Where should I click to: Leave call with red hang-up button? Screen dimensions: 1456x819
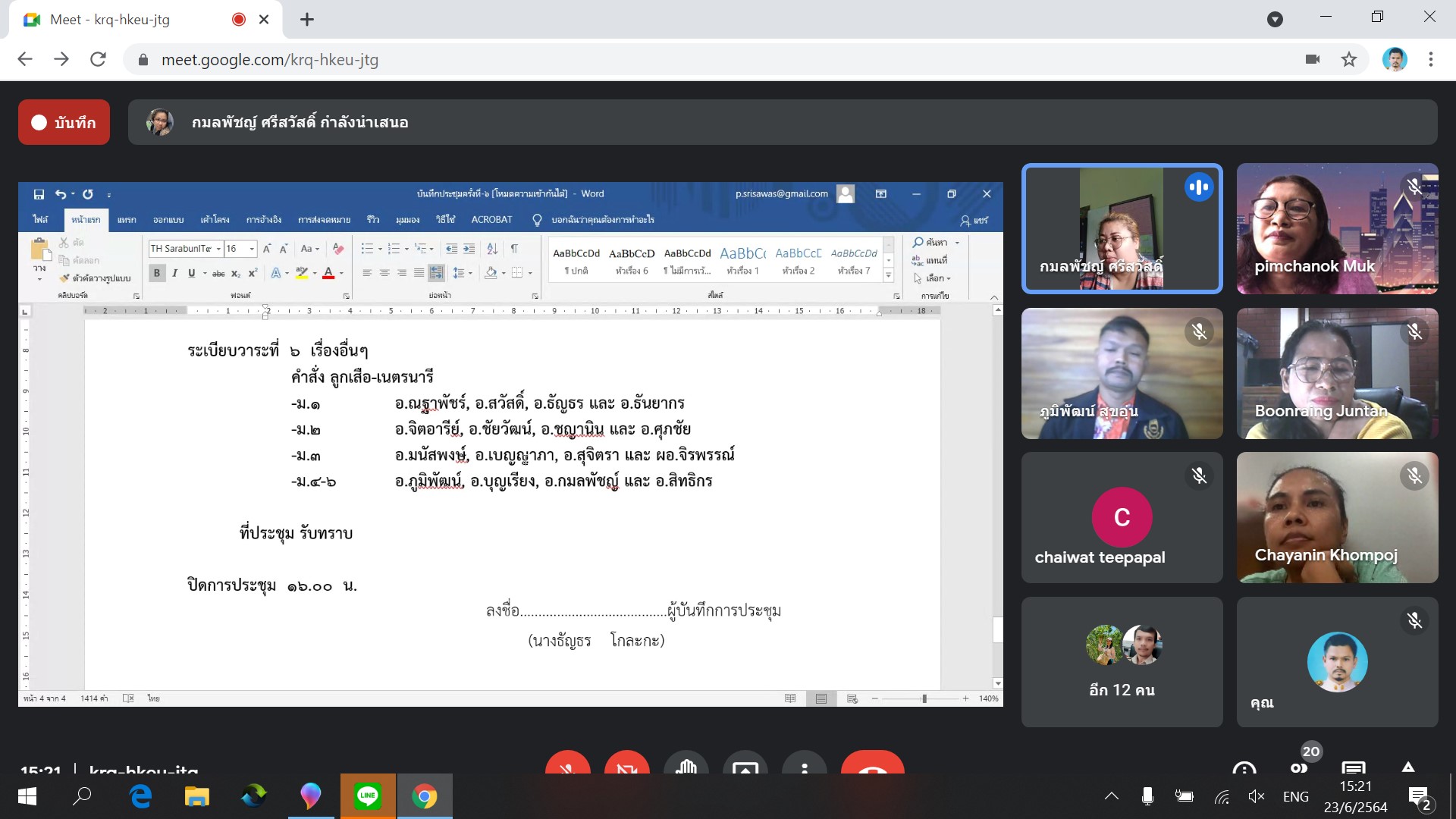click(x=872, y=766)
